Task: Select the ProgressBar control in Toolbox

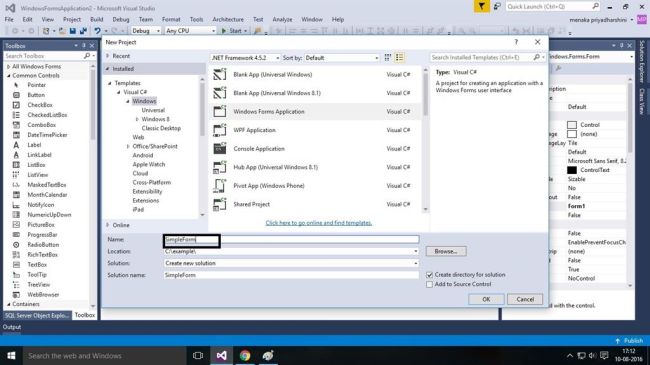Action: 42,235
